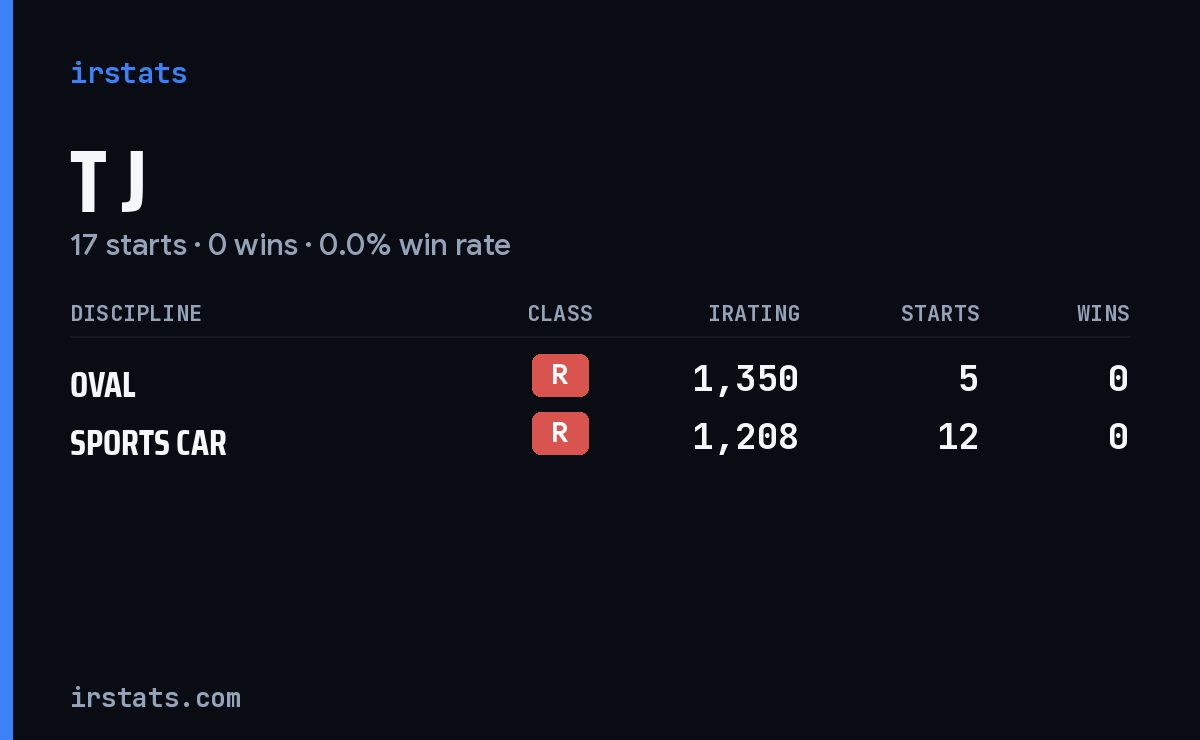Sort by the STARTS column header
The width and height of the screenshot is (1200, 740).
(940, 314)
